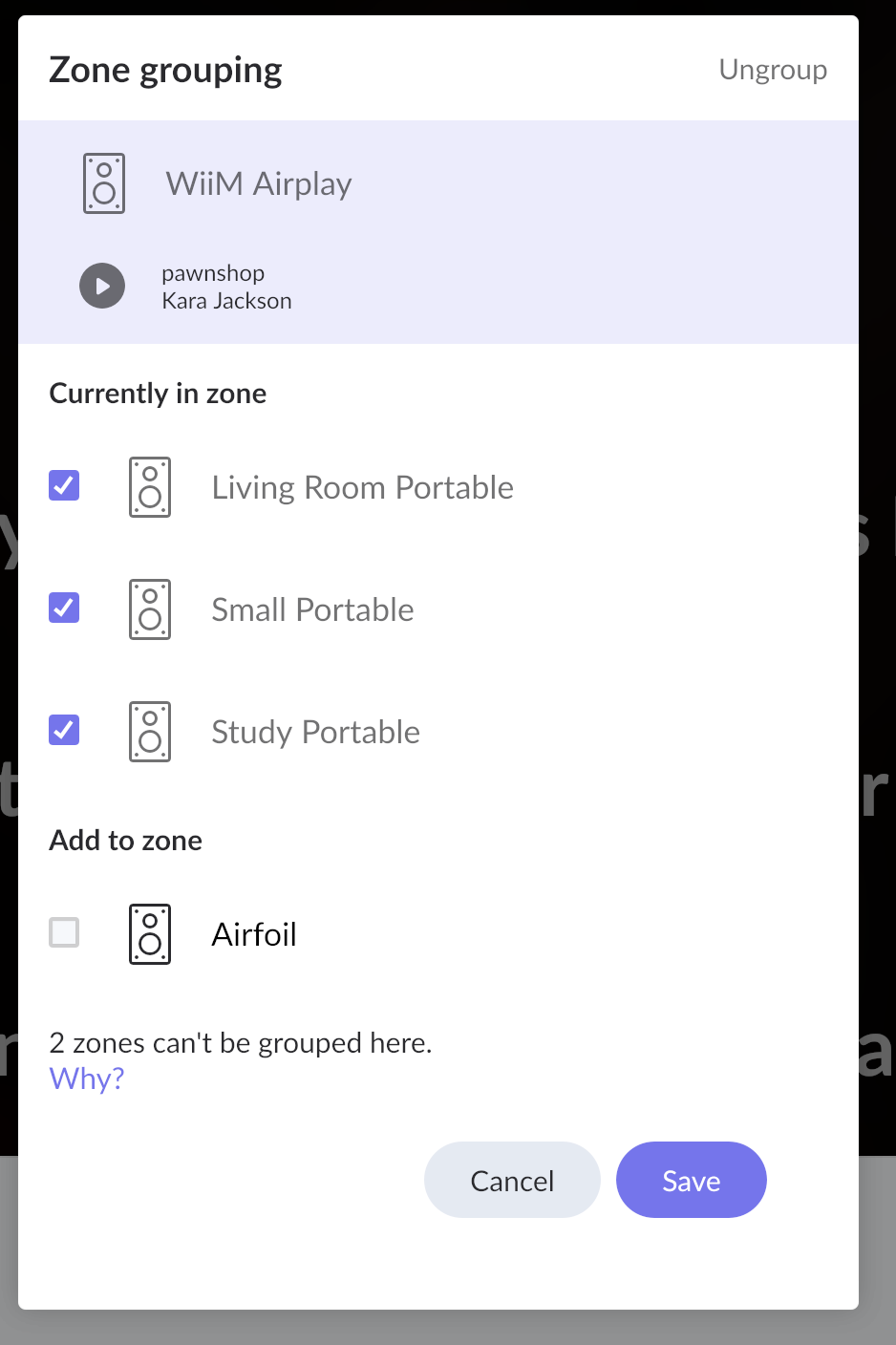
Task: Save the zone grouping changes
Action: (x=692, y=1180)
